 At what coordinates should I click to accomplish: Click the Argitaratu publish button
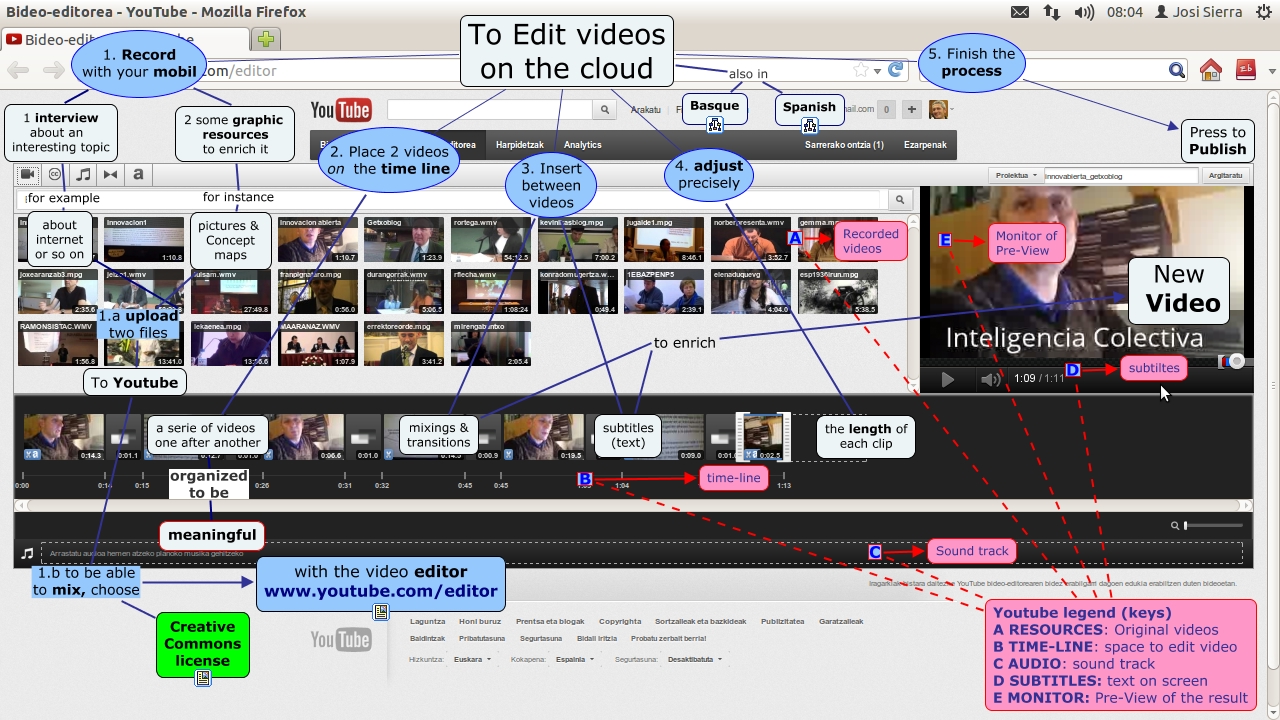1225,175
